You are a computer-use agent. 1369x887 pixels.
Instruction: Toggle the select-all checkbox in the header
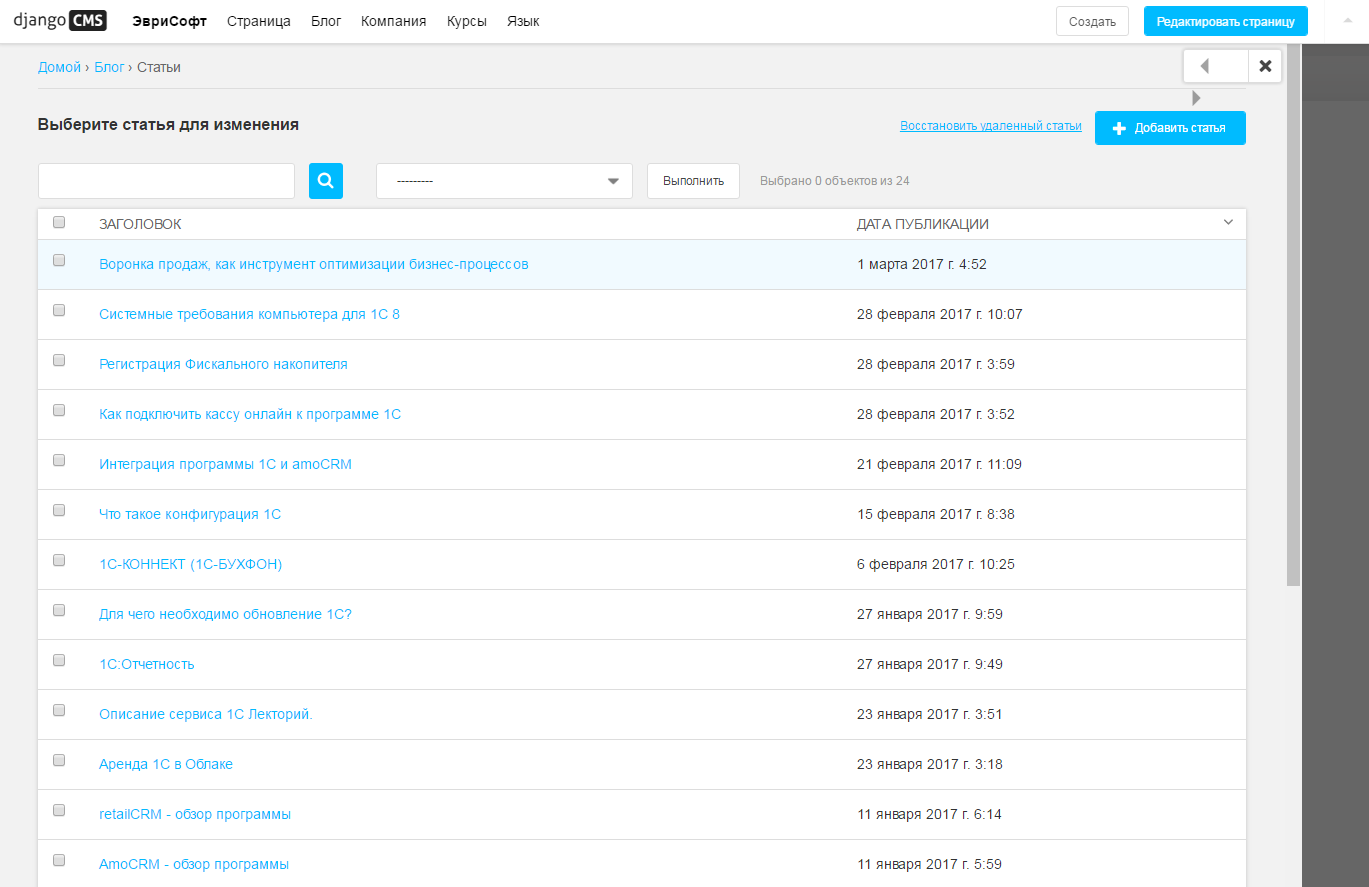[59, 222]
